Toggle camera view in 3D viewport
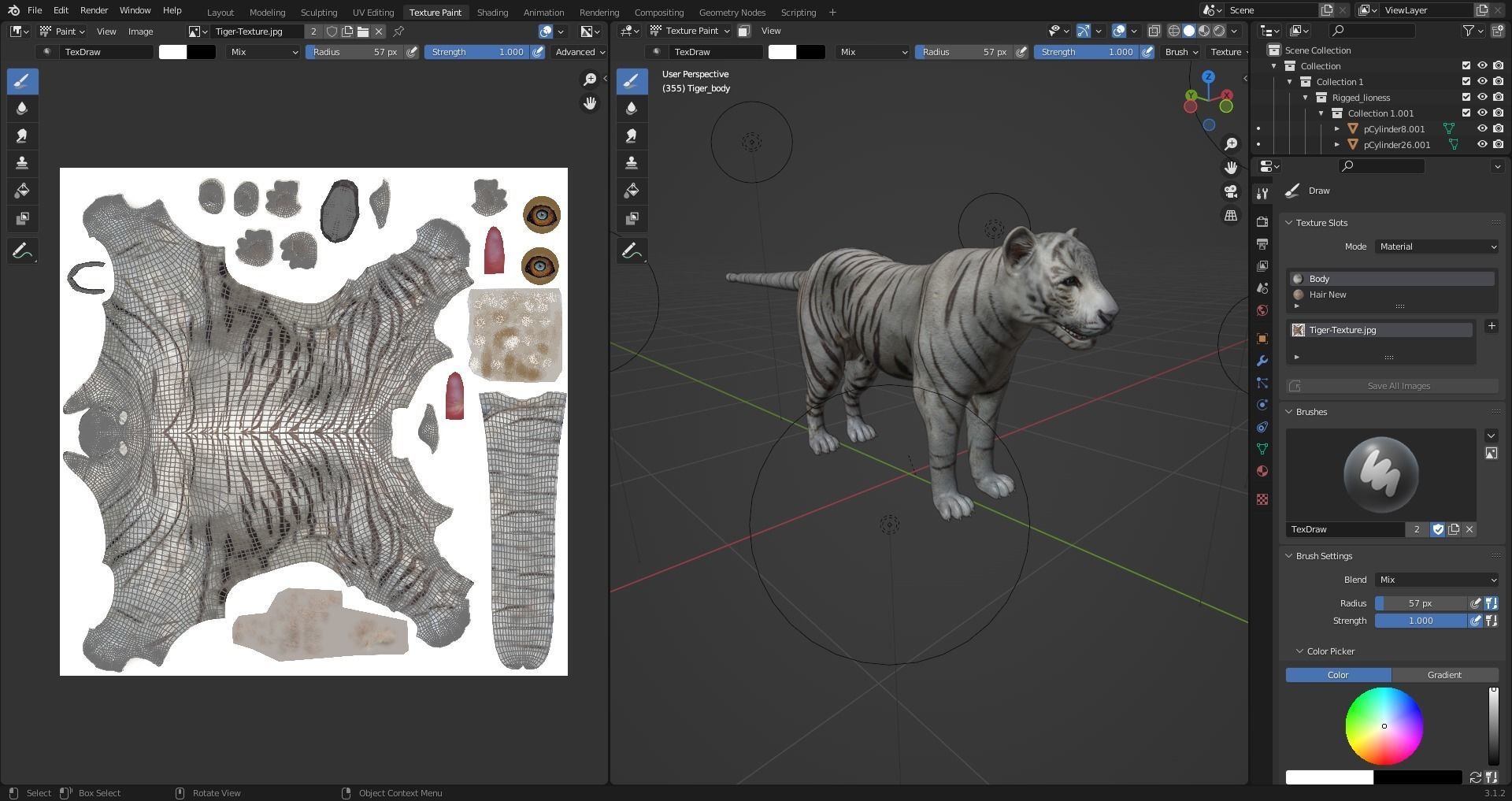 [1230, 191]
